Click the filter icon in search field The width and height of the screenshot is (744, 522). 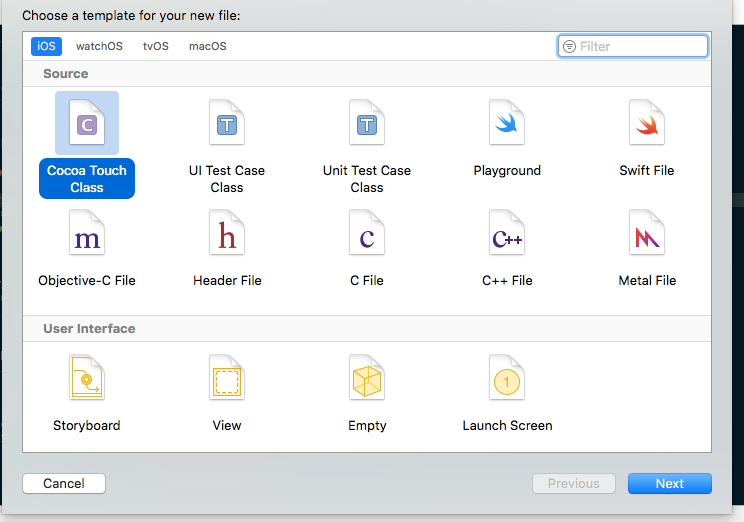569,47
